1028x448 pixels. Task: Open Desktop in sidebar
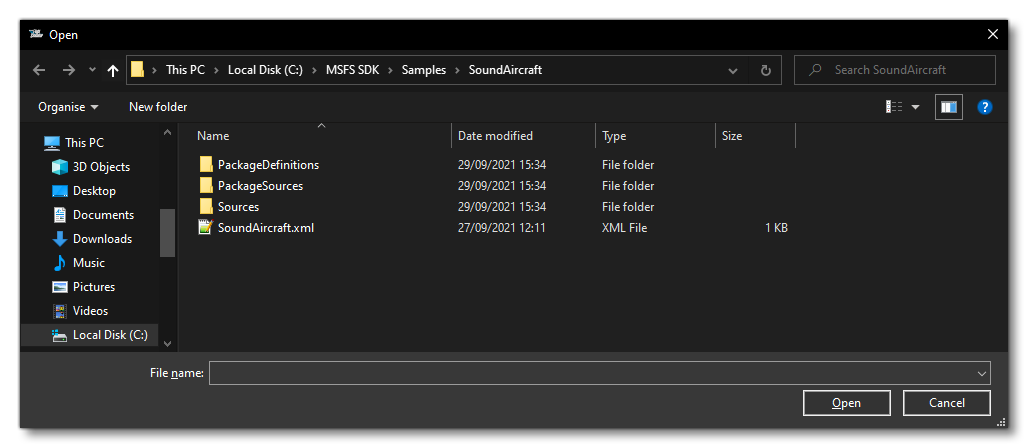[94, 191]
